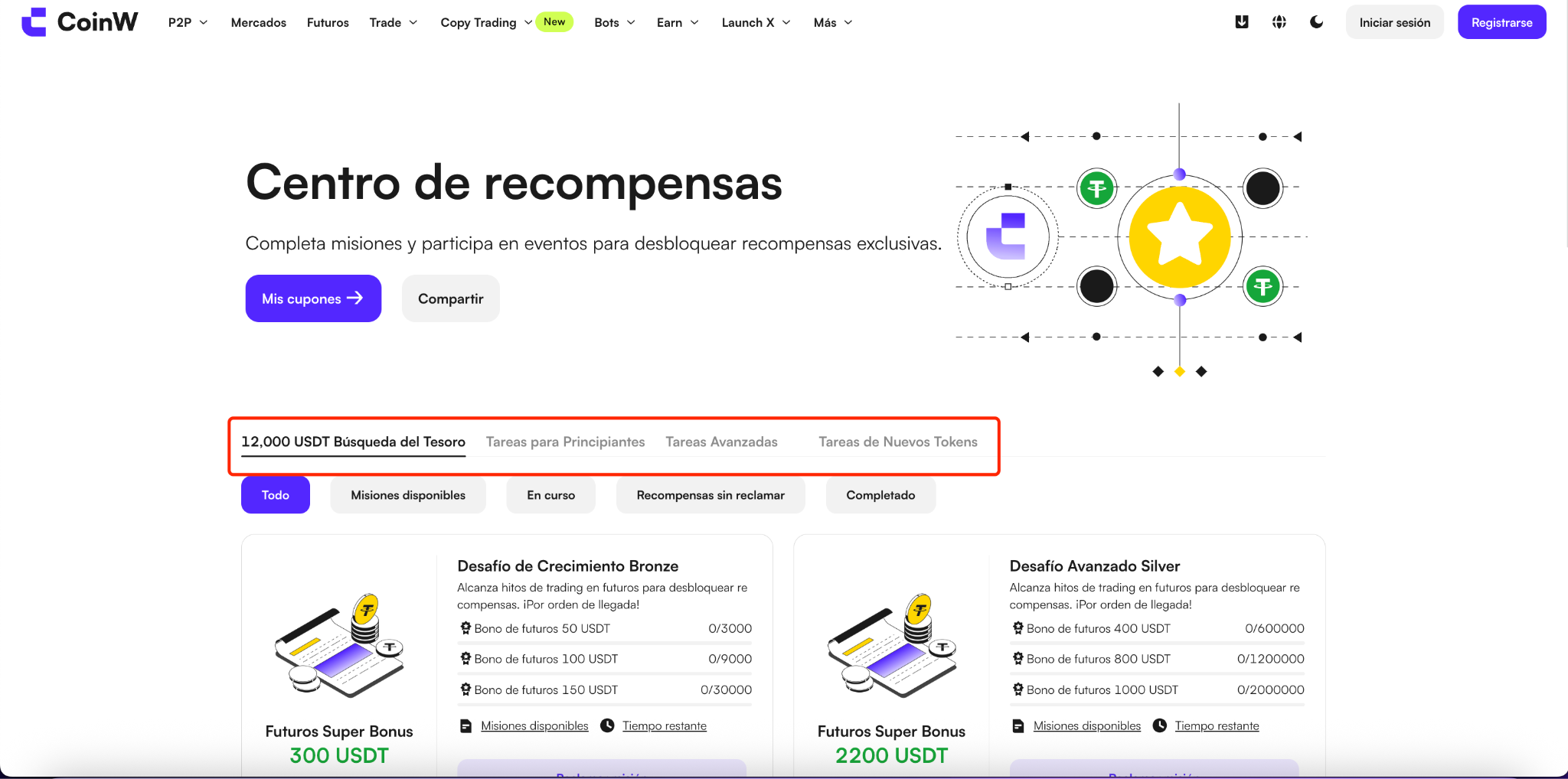Click the clock icon in Bronze card
The height and width of the screenshot is (779, 1568).
tap(607, 725)
